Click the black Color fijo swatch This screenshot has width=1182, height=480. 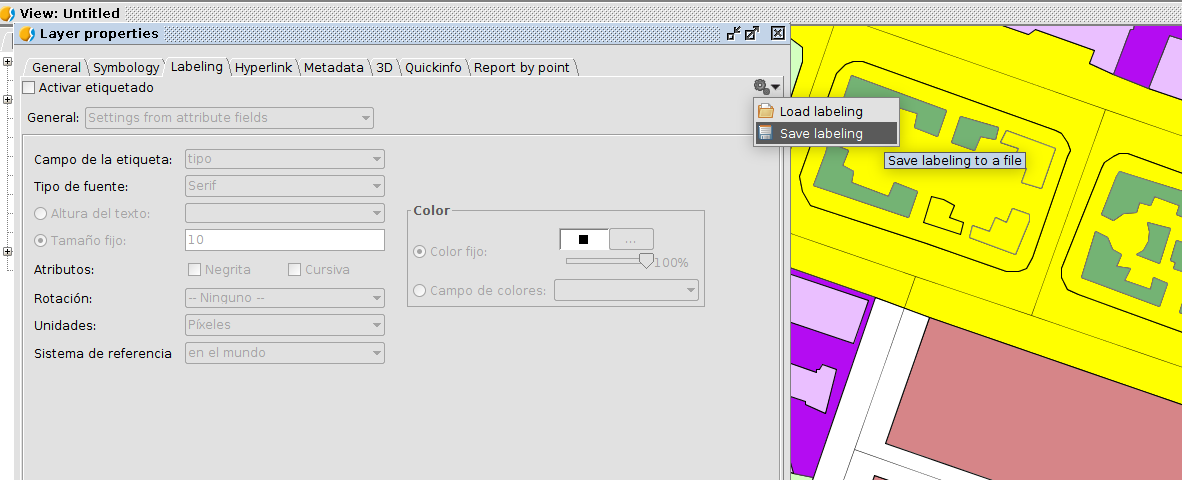click(584, 240)
